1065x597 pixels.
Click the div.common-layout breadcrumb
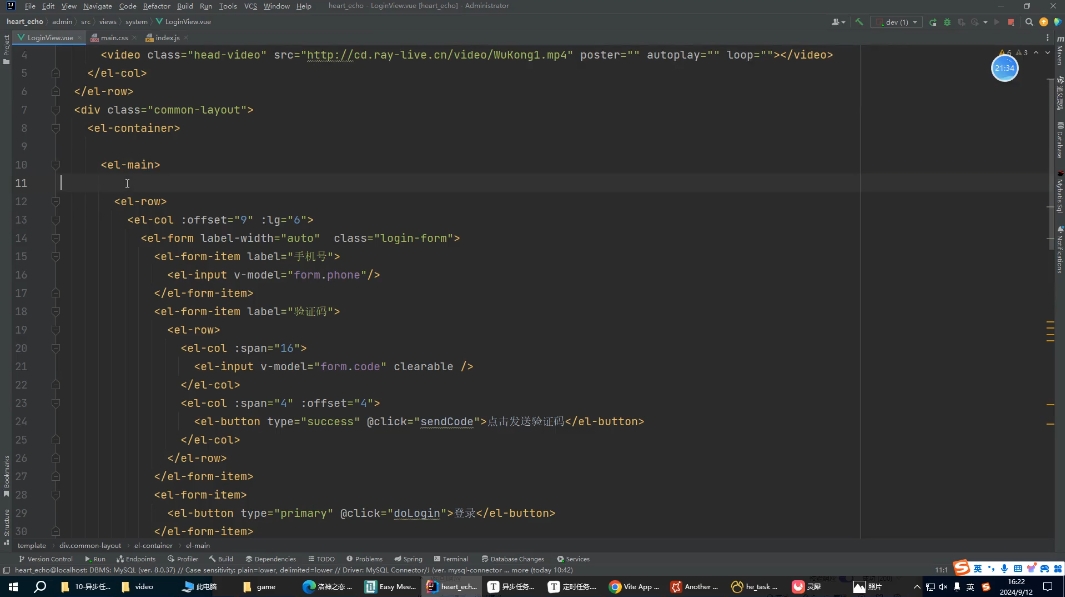click(x=90, y=545)
